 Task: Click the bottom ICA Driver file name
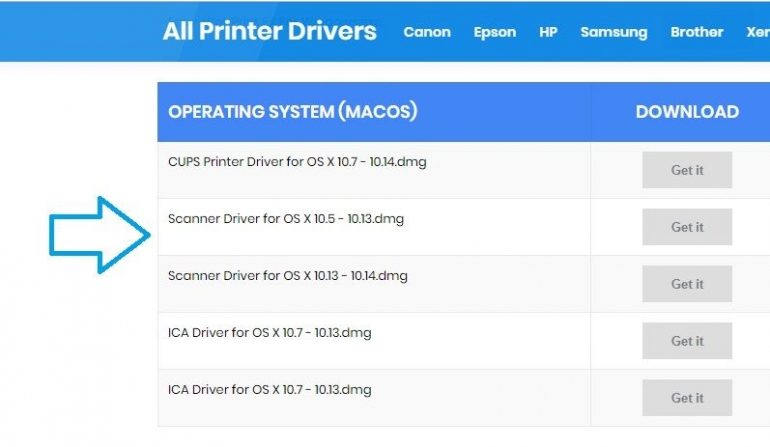[270, 389]
